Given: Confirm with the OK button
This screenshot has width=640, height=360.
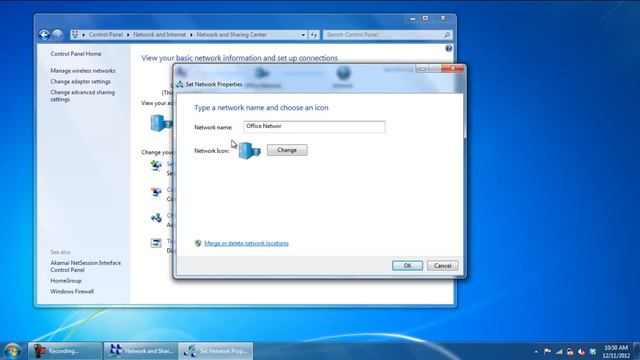Looking at the screenshot, I should click(407, 266).
